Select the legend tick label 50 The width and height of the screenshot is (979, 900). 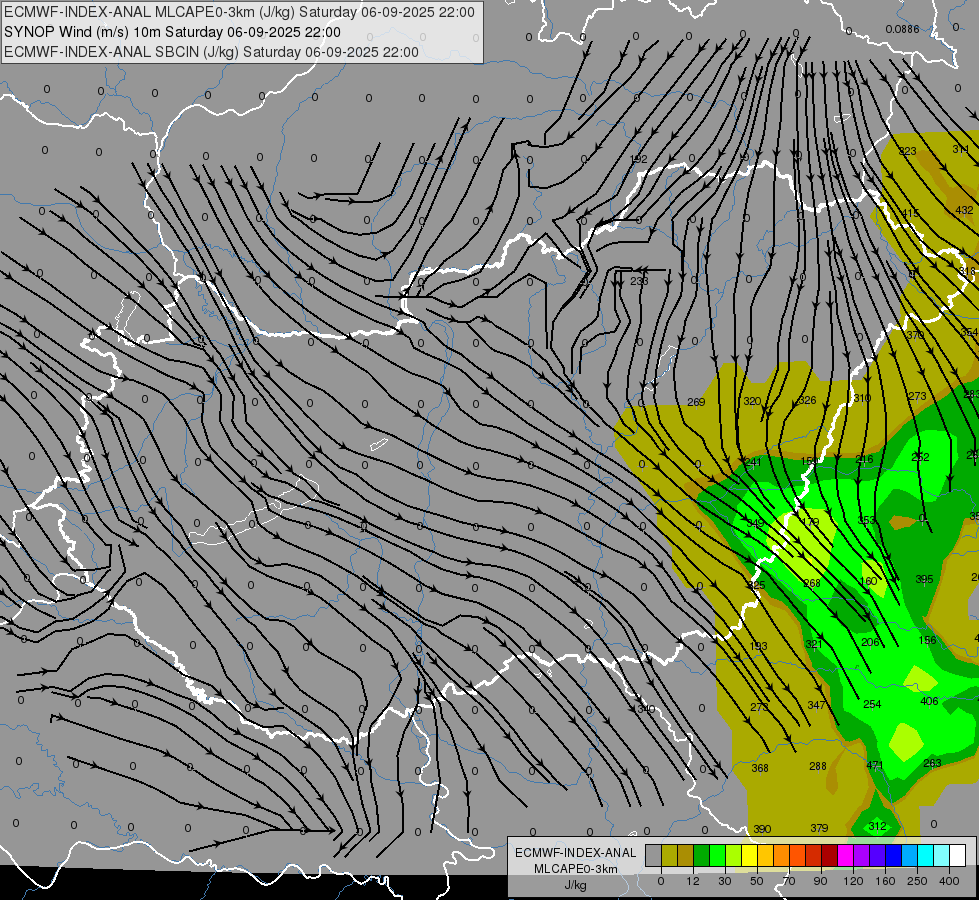[757, 881]
